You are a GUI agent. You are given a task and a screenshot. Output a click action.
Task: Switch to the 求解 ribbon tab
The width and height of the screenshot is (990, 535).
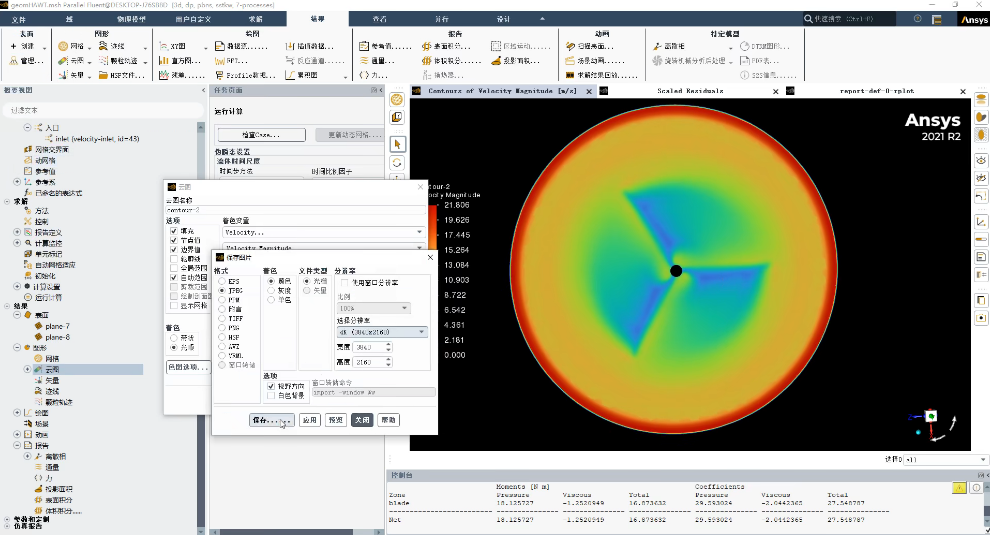point(256,19)
